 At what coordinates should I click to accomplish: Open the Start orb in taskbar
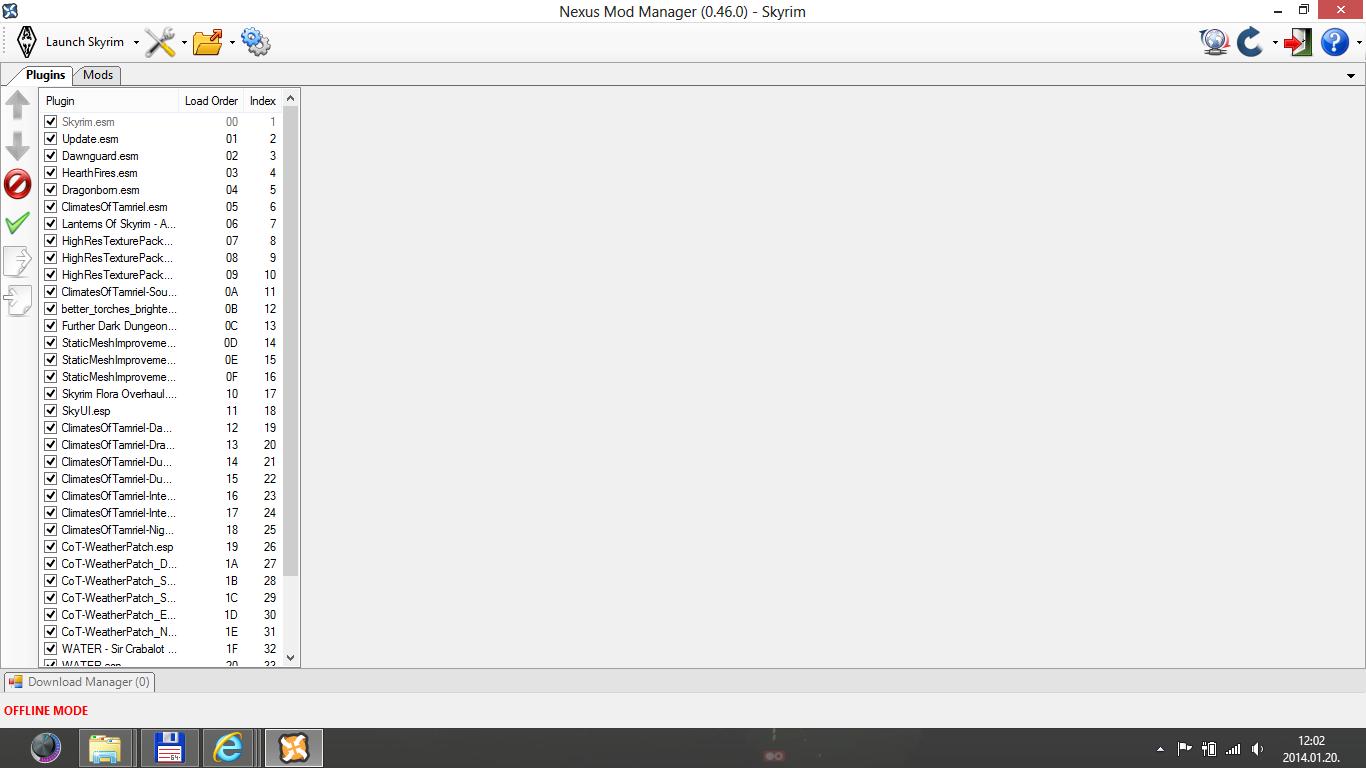point(45,748)
